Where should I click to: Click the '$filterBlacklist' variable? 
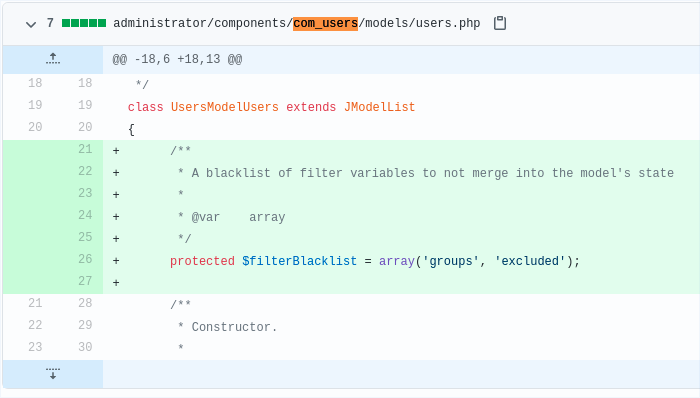click(300, 261)
